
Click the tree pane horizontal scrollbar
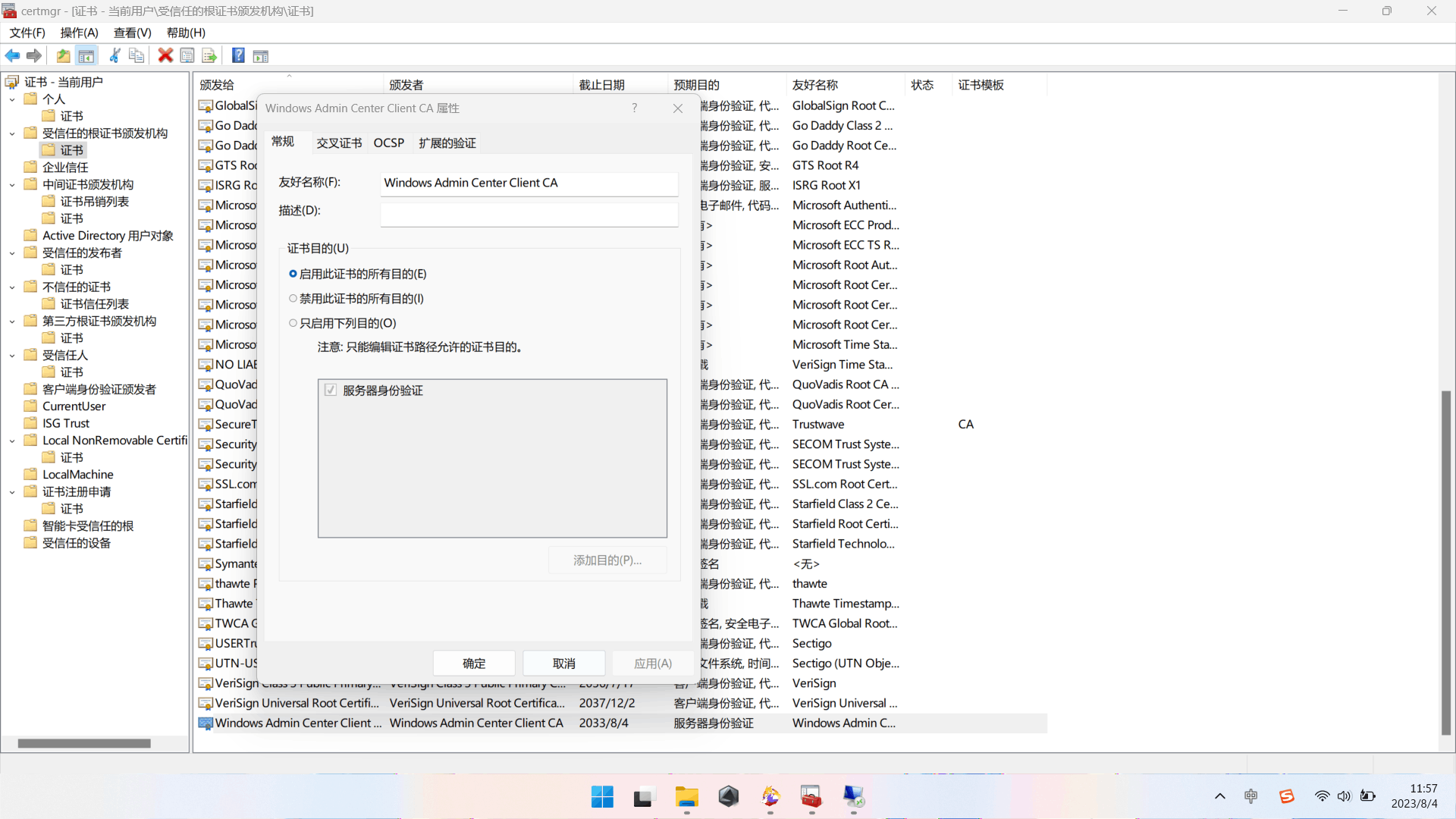pyautogui.click(x=83, y=744)
